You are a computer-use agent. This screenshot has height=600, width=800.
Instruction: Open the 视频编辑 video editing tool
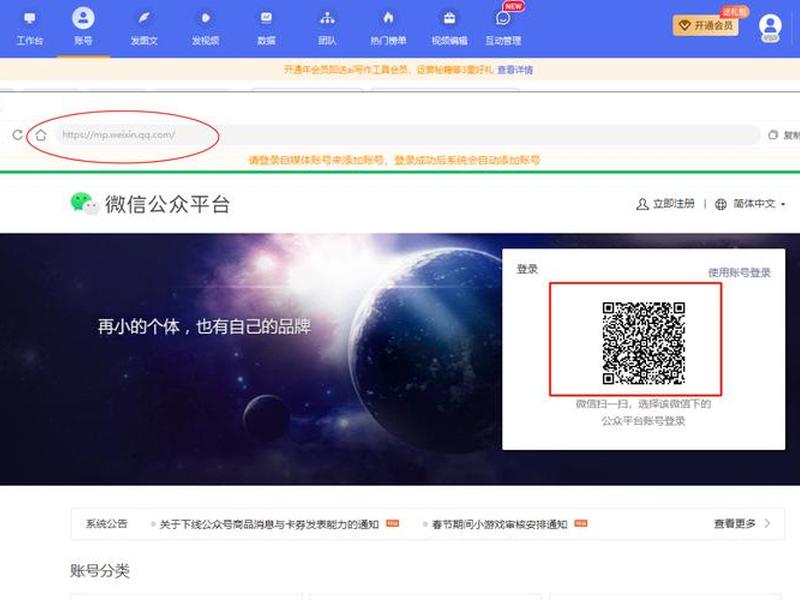pyautogui.click(x=449, y=29)
